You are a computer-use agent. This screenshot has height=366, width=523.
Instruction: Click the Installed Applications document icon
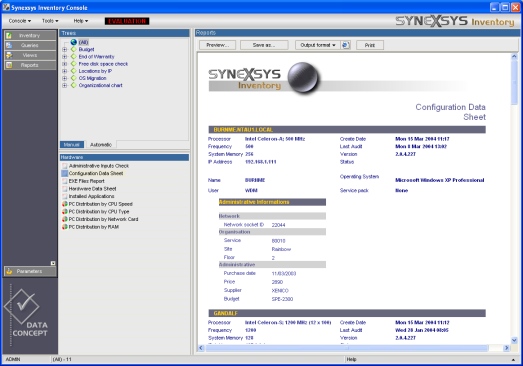[65, 197]
